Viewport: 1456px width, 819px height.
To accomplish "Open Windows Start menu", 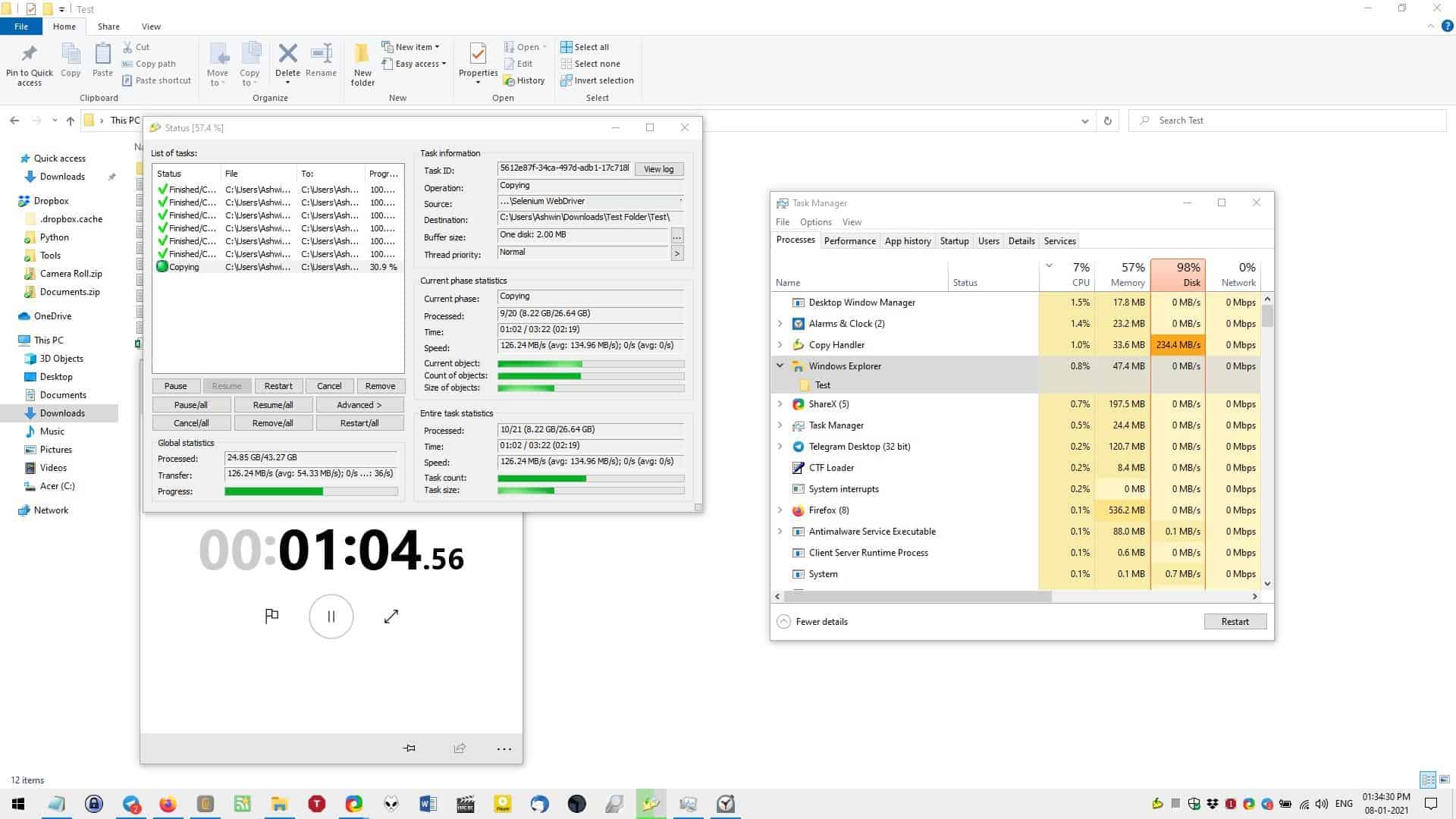I will point(18,804).
